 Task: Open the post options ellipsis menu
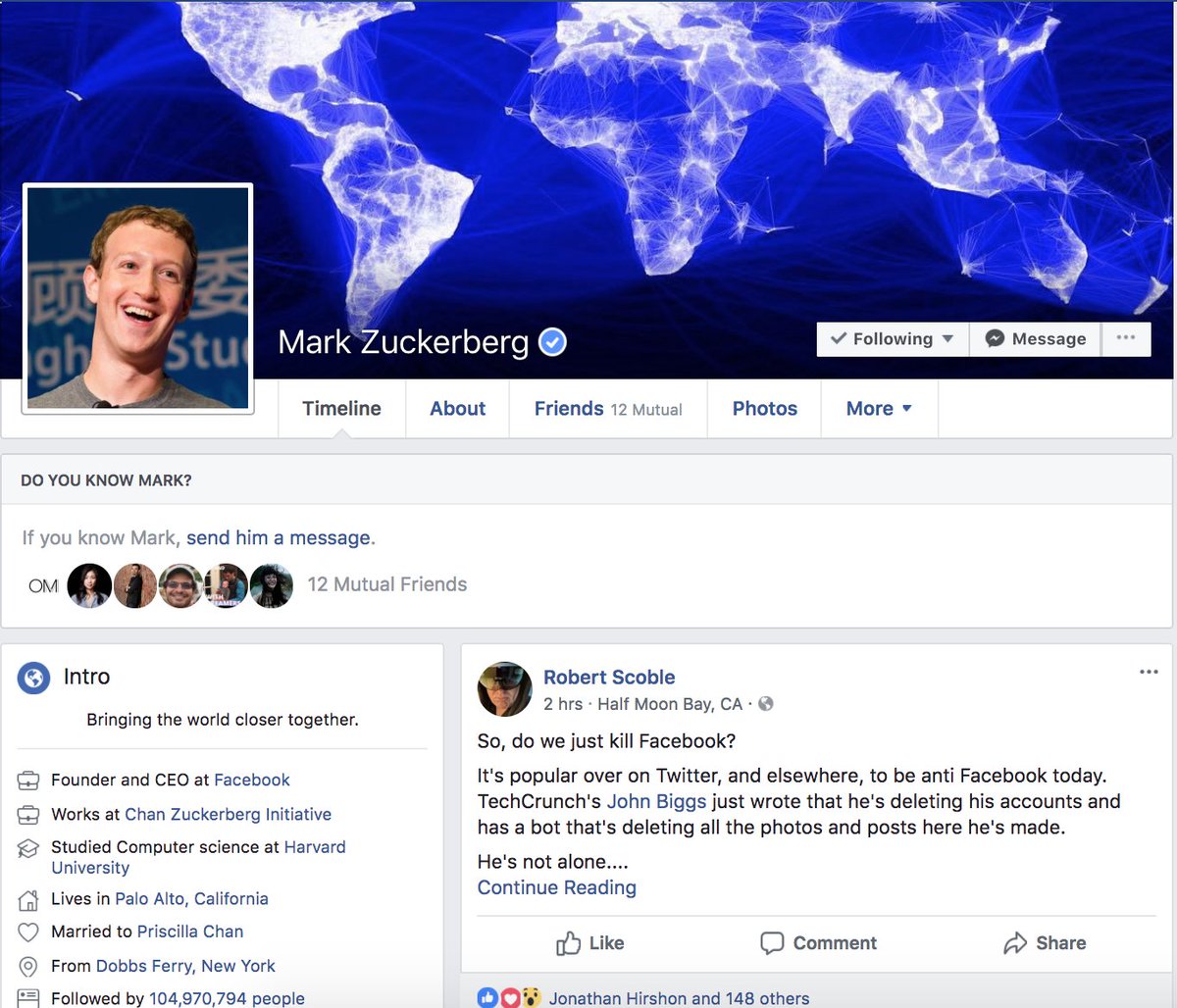pos(1149,673)
